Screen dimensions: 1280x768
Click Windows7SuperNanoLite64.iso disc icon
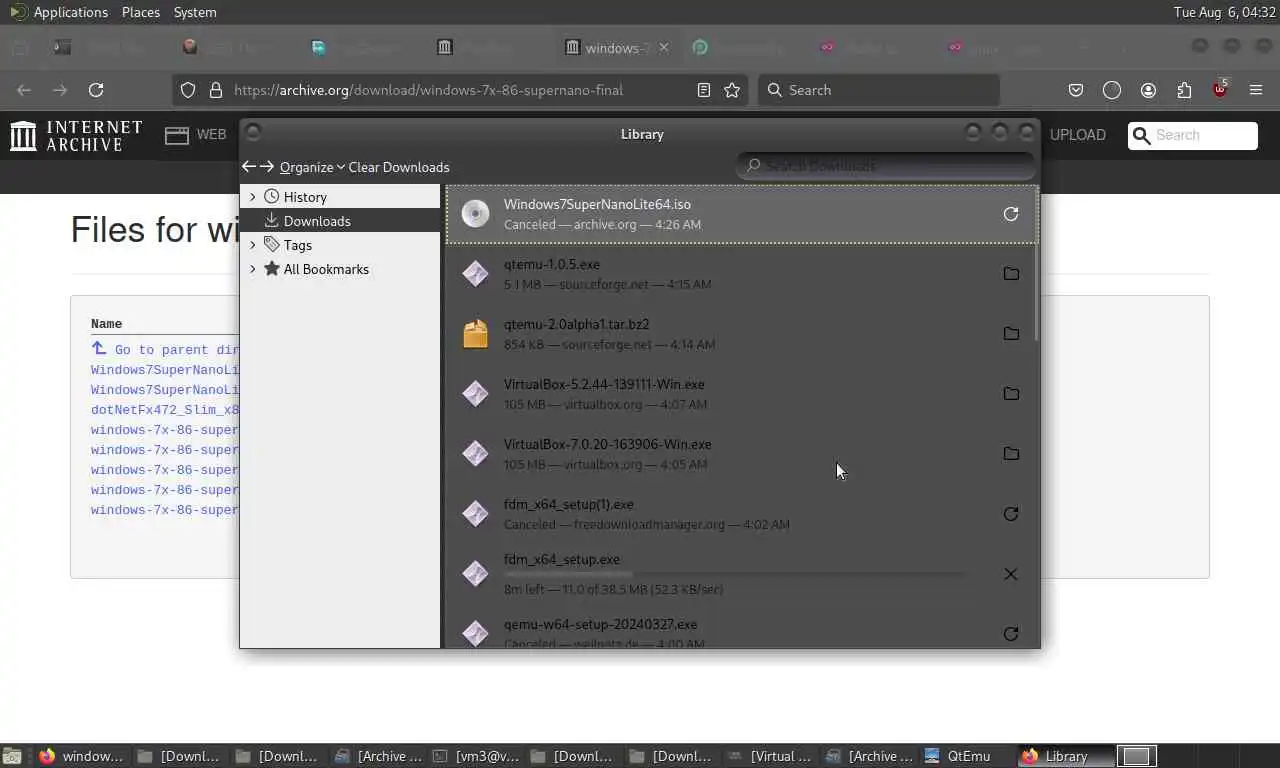(475, 214)
